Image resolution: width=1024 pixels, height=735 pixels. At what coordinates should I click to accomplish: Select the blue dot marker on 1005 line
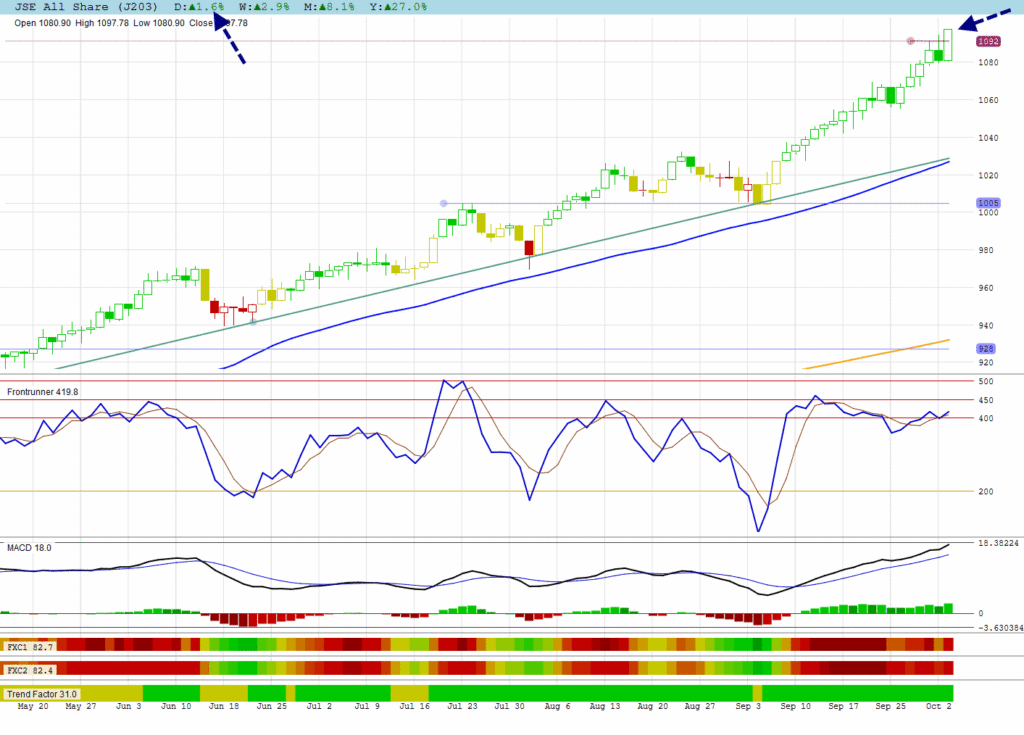tap(443, 204)
